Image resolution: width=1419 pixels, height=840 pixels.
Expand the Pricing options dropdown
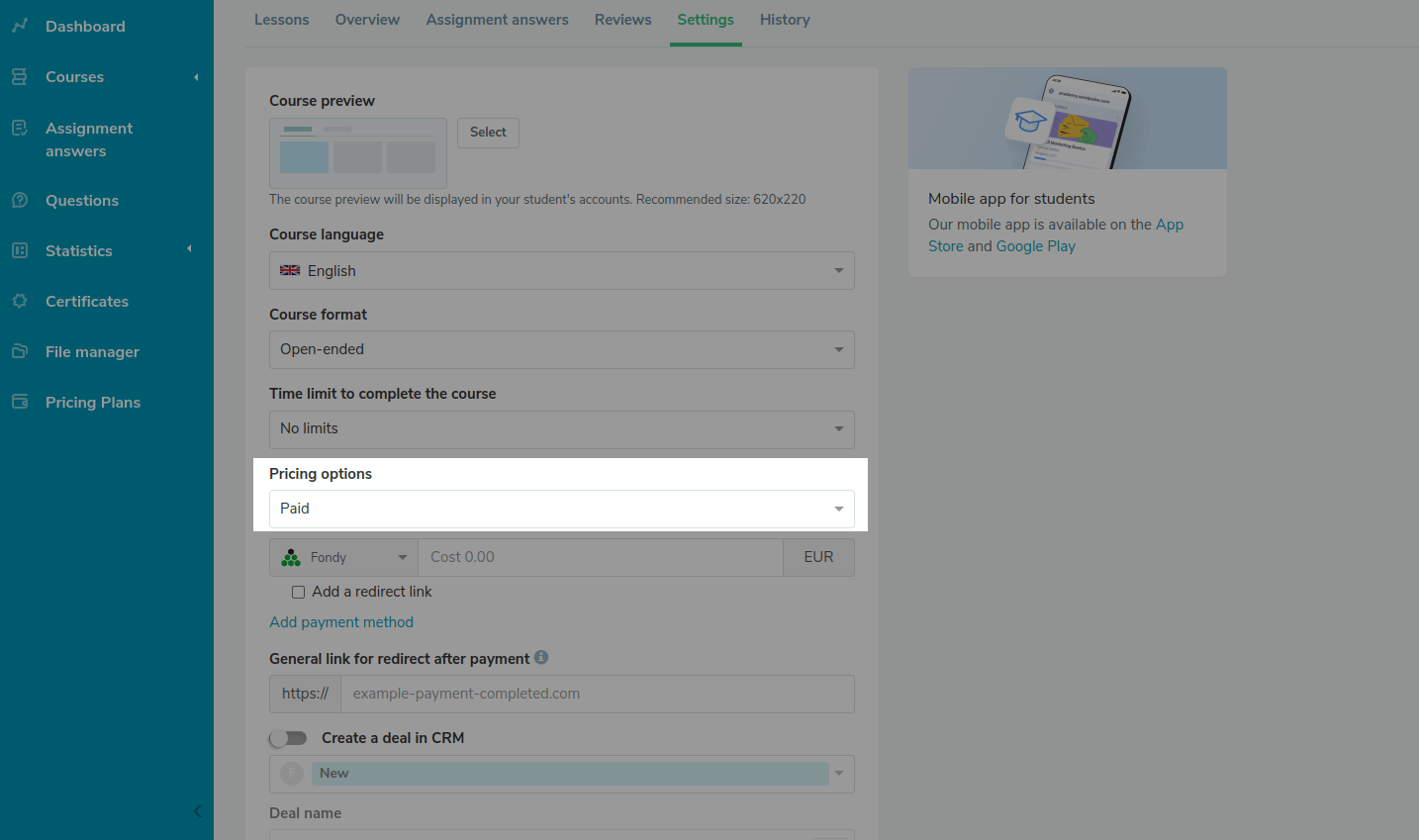tap(561, 509)
